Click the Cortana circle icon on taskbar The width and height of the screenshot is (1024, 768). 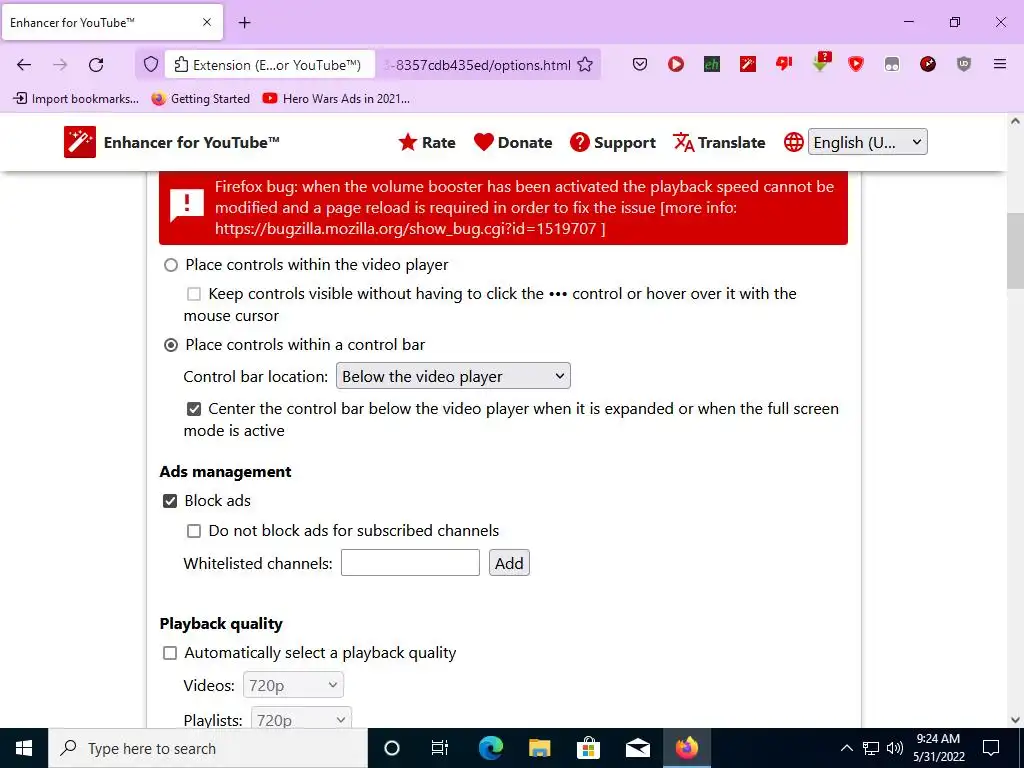(x=391, y=748)
